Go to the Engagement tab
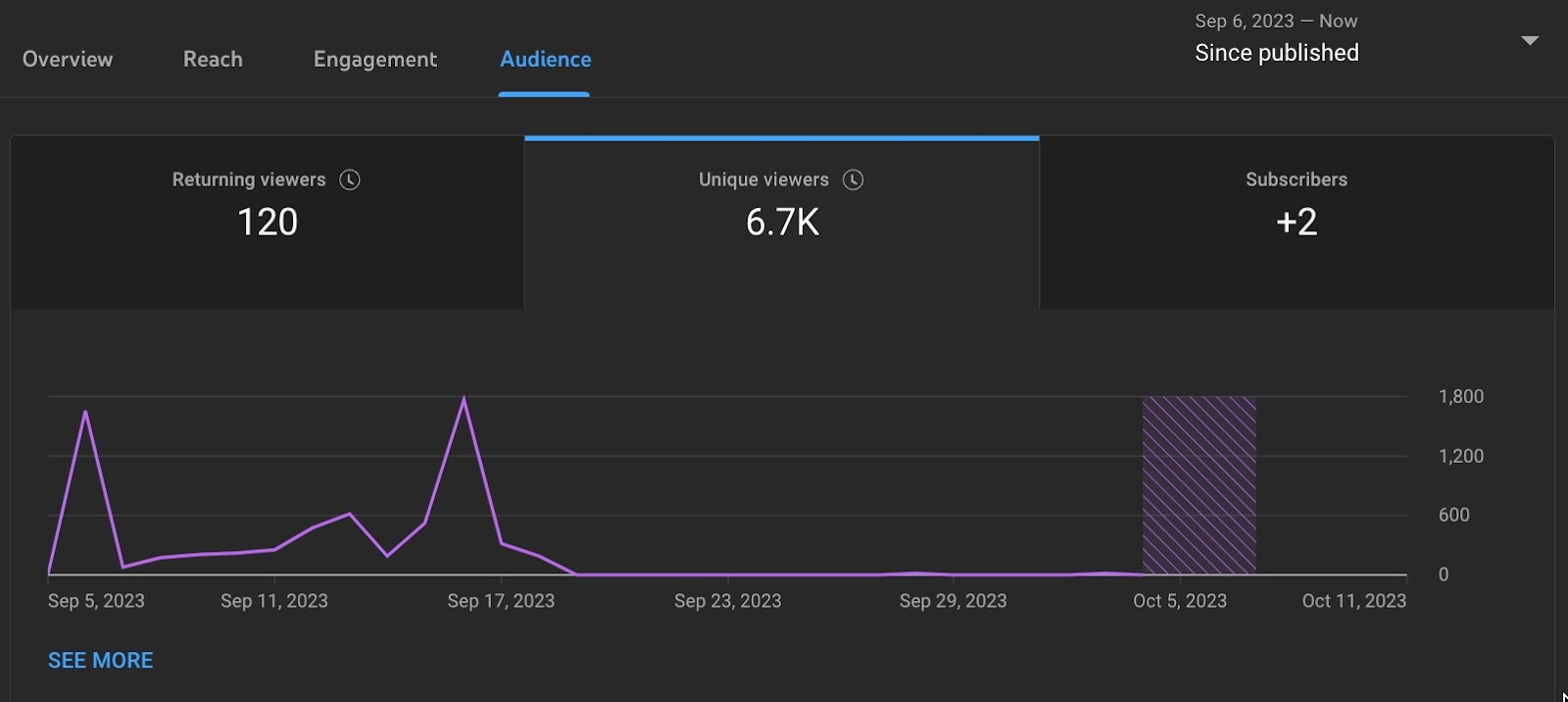The width and height of the screenshot is (1568, 702). click(x=375, y=60)
